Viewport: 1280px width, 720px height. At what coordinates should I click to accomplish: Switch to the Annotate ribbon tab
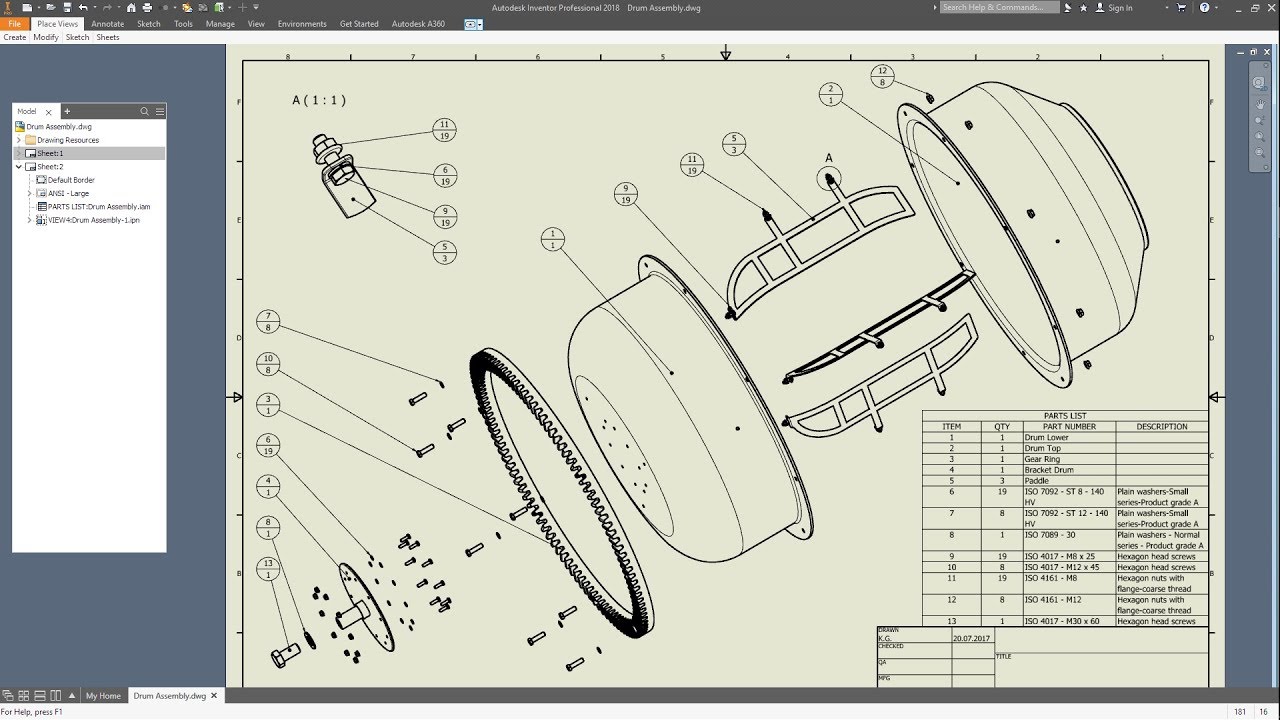click(x=108, y=23)
